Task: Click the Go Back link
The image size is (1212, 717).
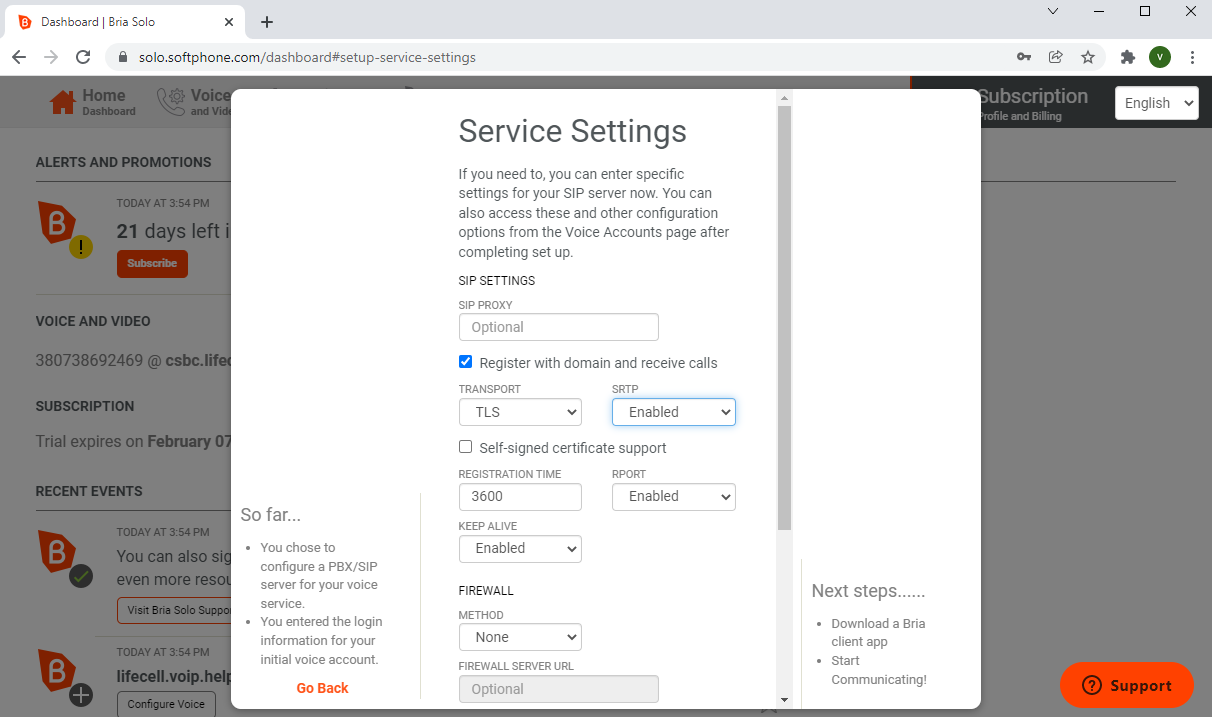Action: pos(323,688)
